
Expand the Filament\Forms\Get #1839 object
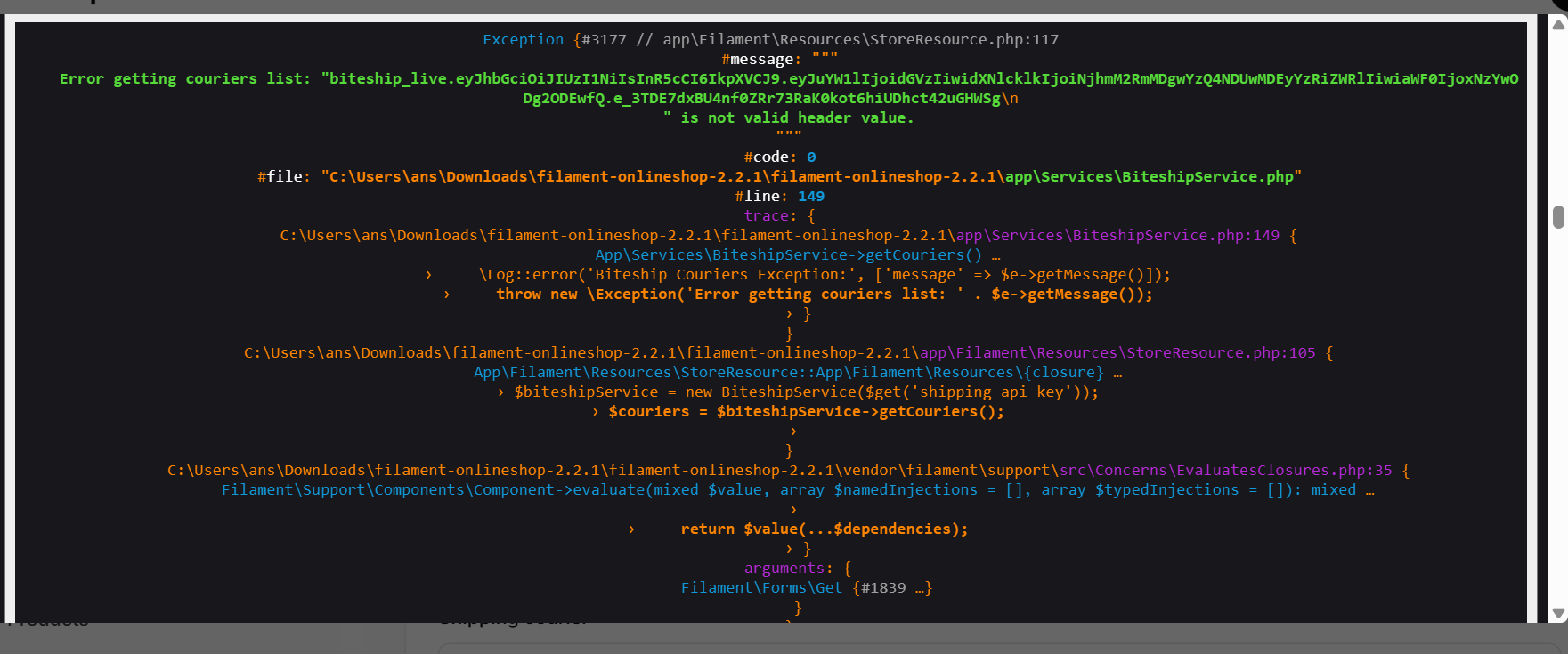(x=922, y=588)
